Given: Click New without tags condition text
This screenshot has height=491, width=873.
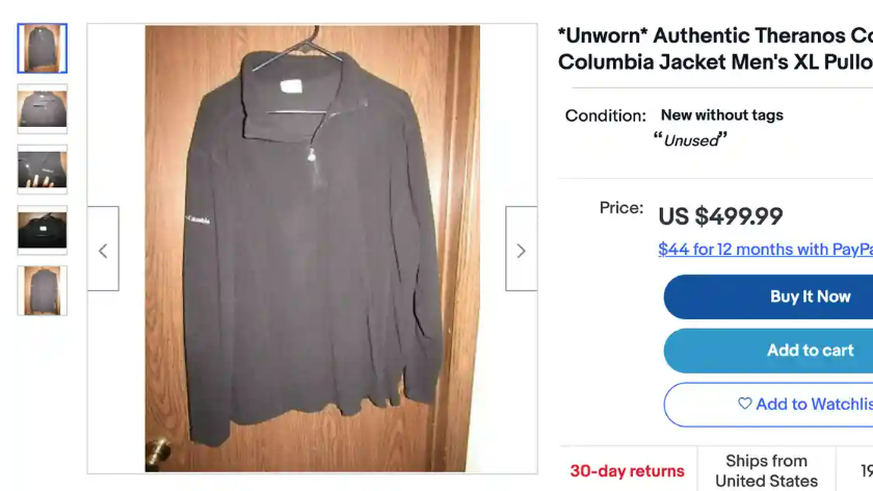Looking at the screenshot, I should tap(722, 115).
